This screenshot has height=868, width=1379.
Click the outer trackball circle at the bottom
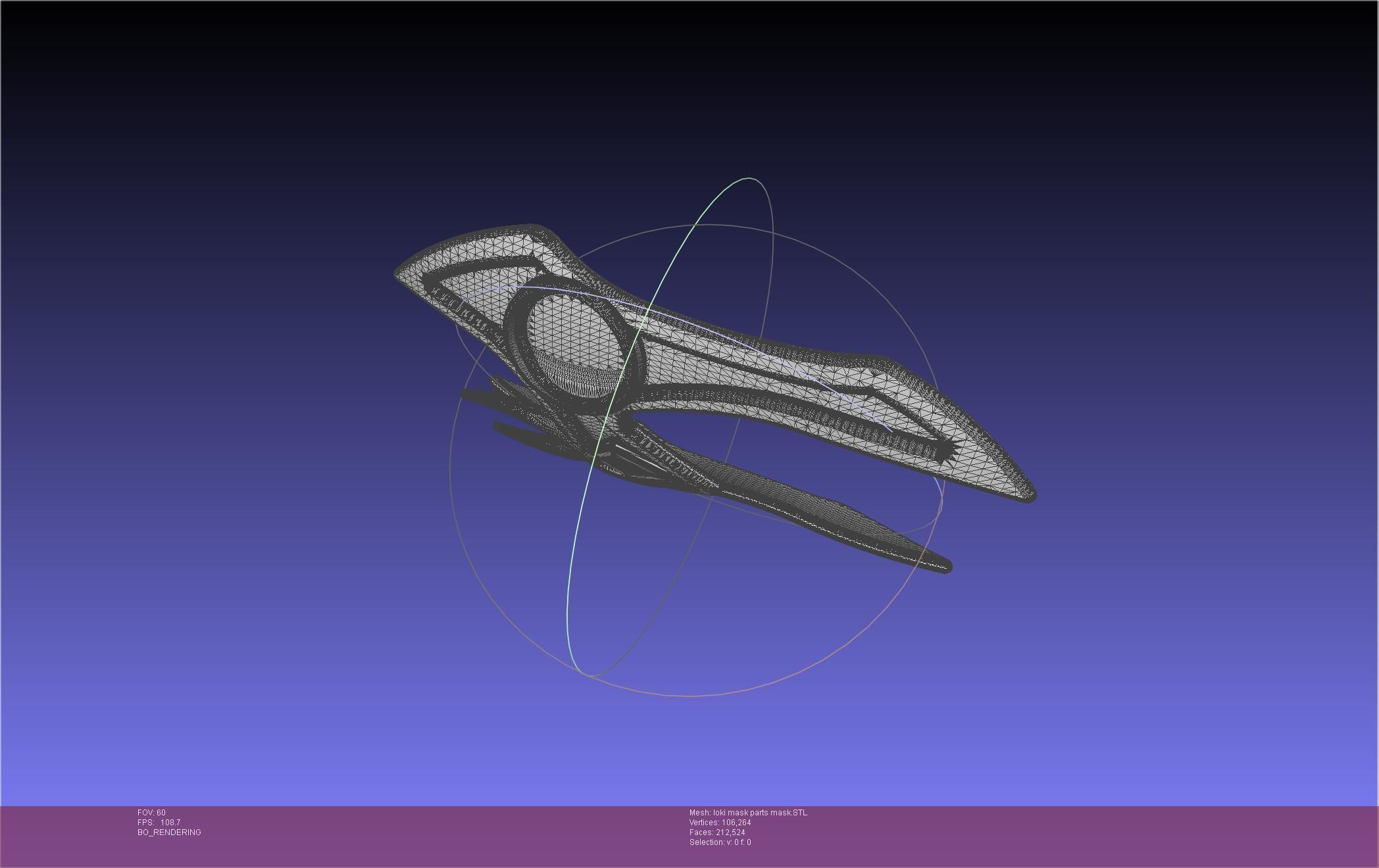pyautogui.click(x=691, y=696)
